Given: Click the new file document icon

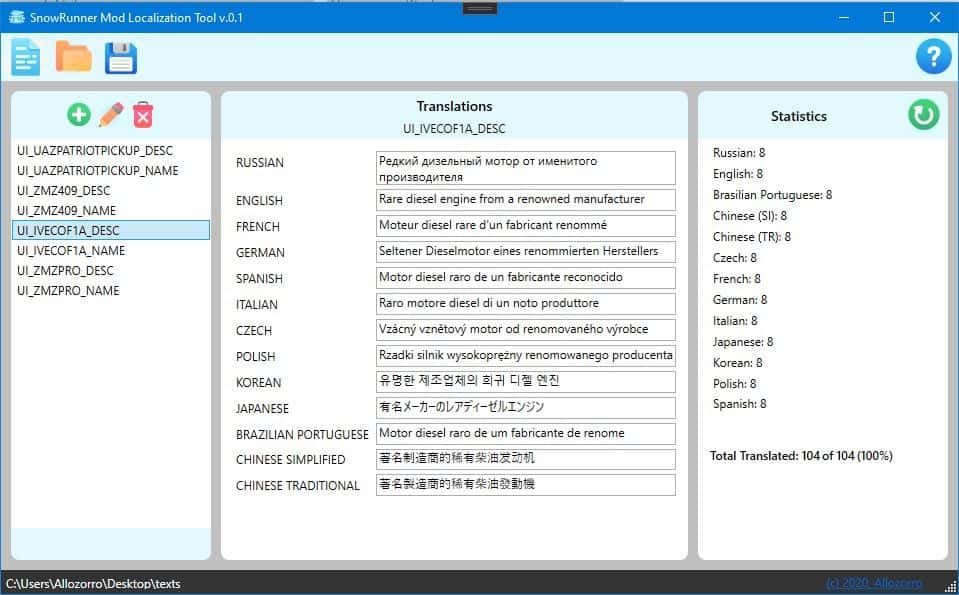Looking at the screenshot, I should coord(26,58).
